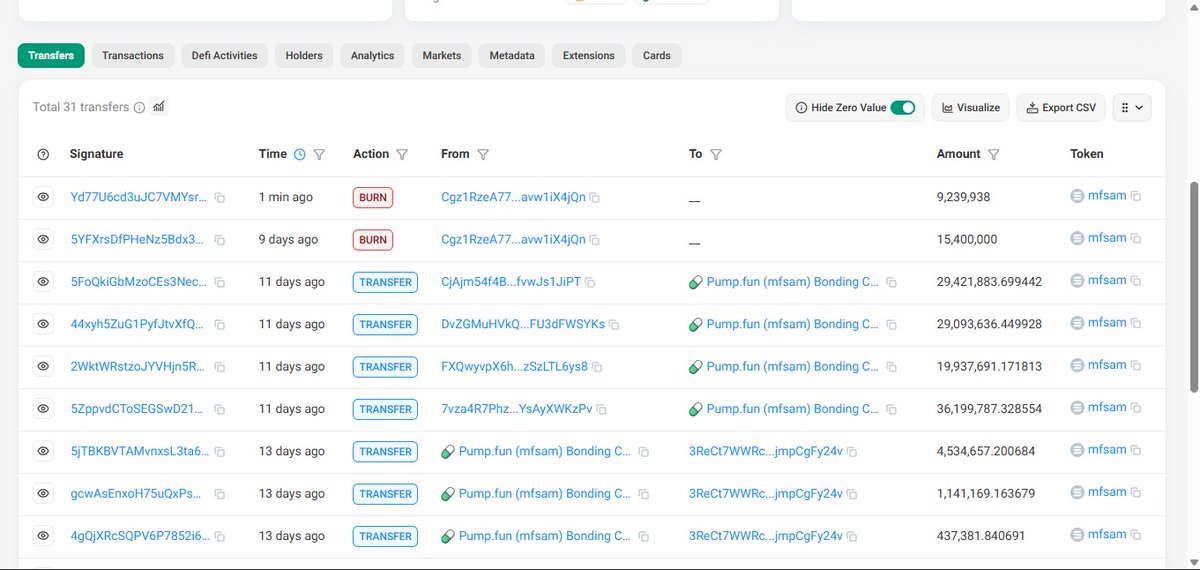Click the page vertical scrollbar thumb
Image resolution: width=1200 pixels, height=570 pixels.
[1192, 287]
